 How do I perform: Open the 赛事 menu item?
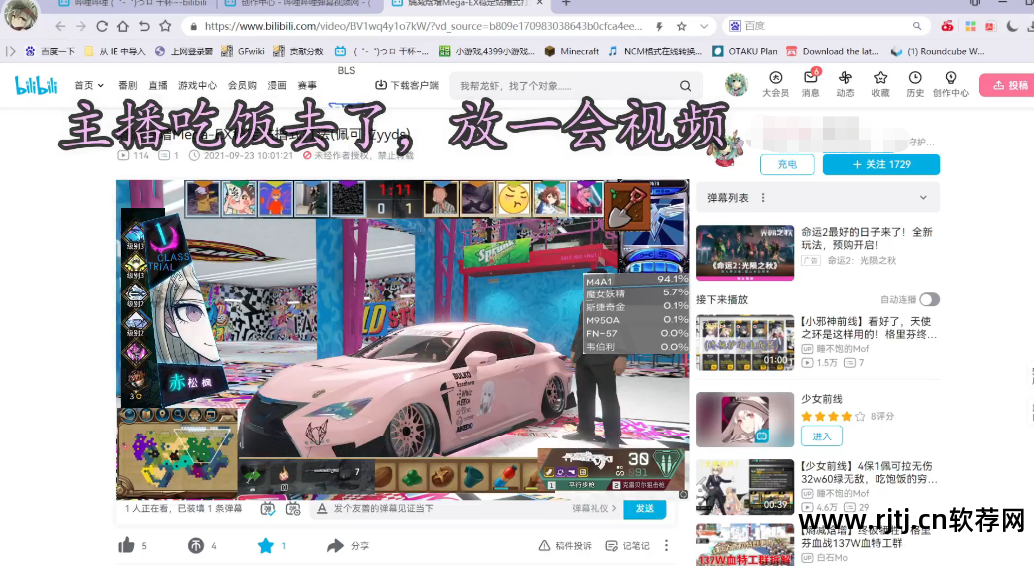pos(307,85)
